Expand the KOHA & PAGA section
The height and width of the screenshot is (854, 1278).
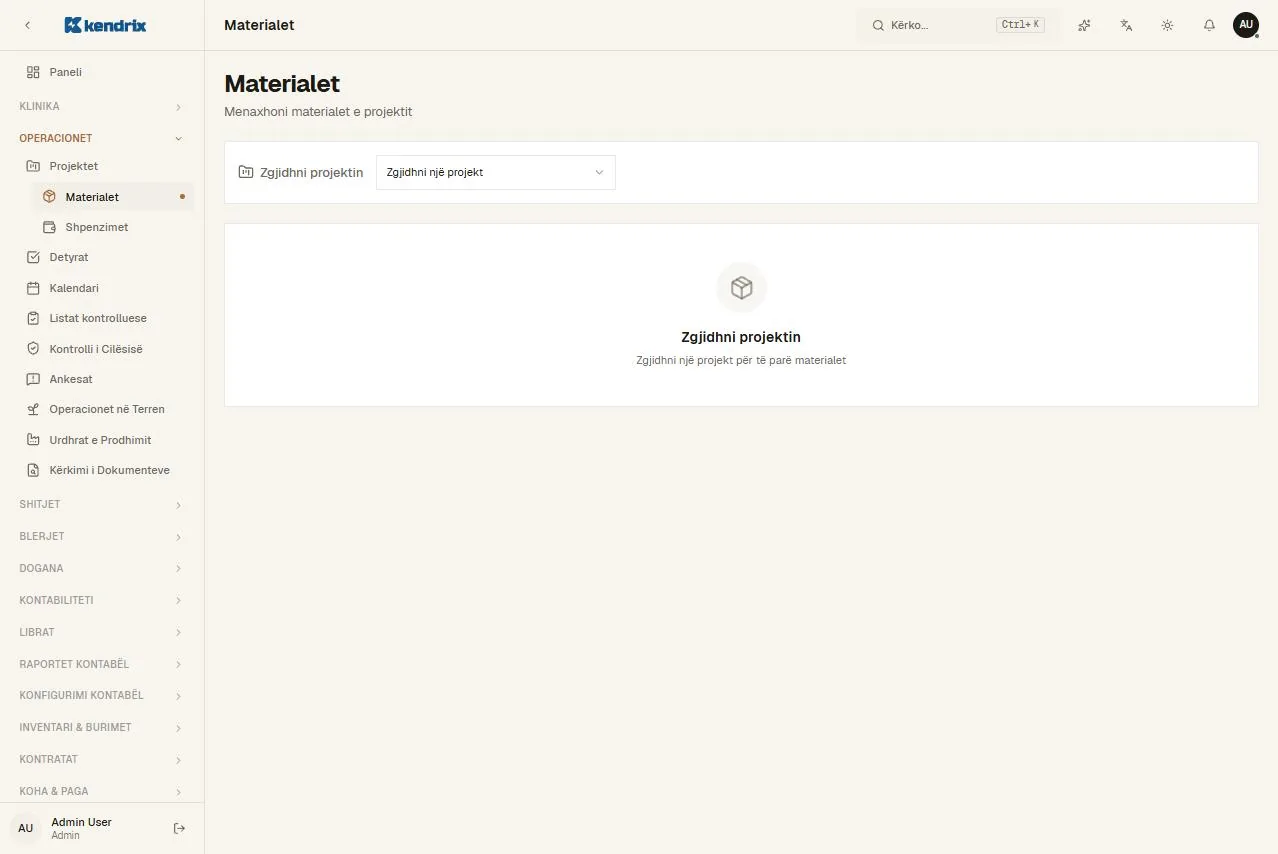[102, 791]
